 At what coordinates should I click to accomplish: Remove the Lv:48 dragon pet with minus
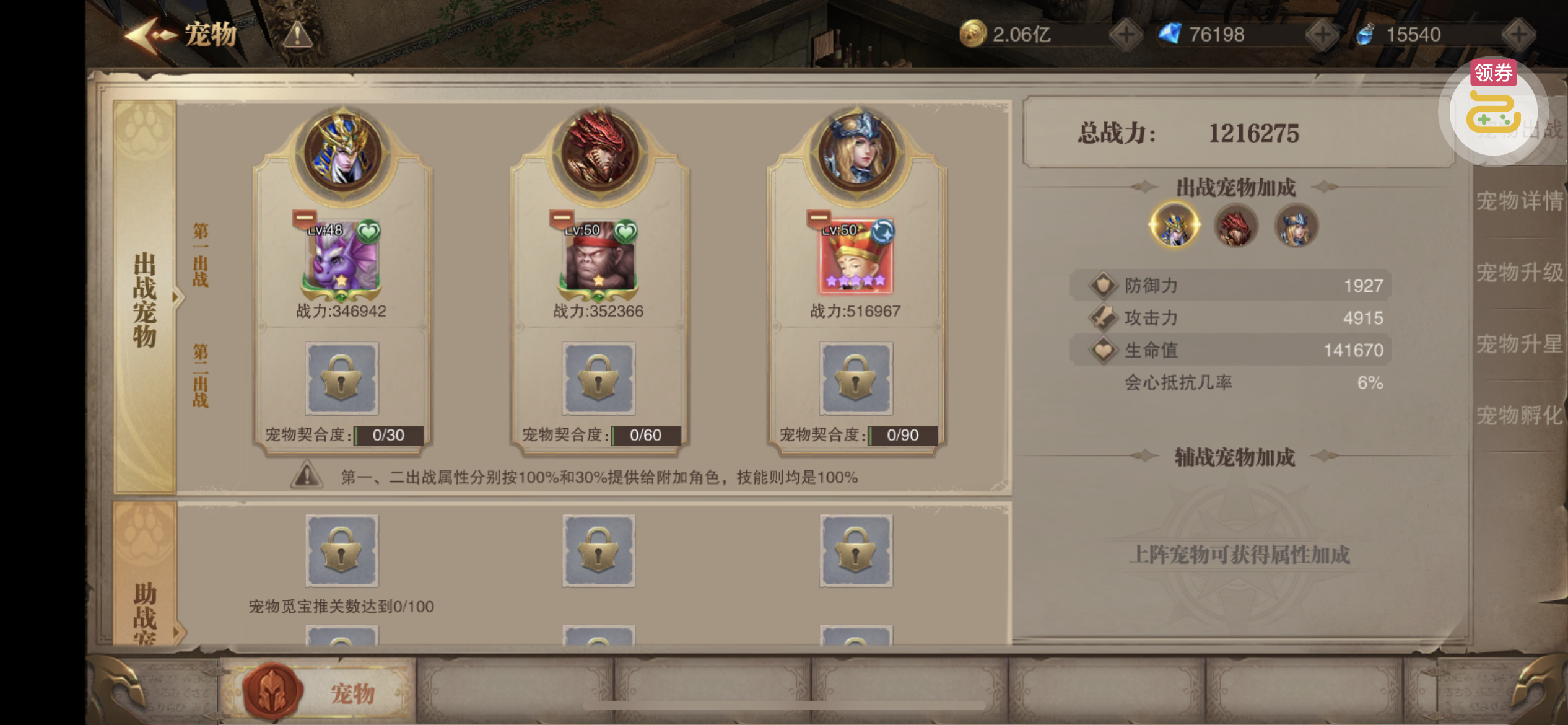click(x=304, y=218)
